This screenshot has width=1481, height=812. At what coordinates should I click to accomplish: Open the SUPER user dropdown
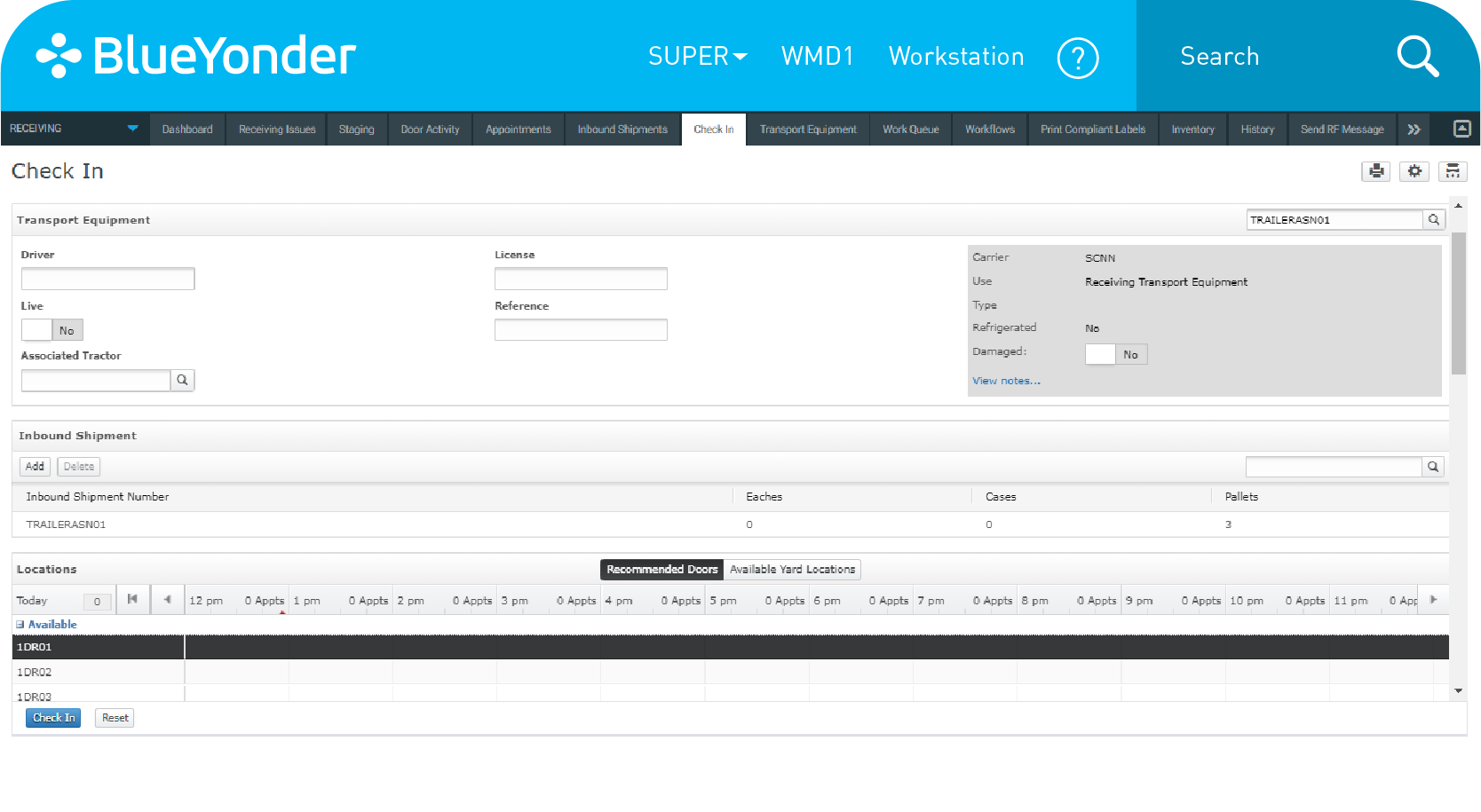698,57
